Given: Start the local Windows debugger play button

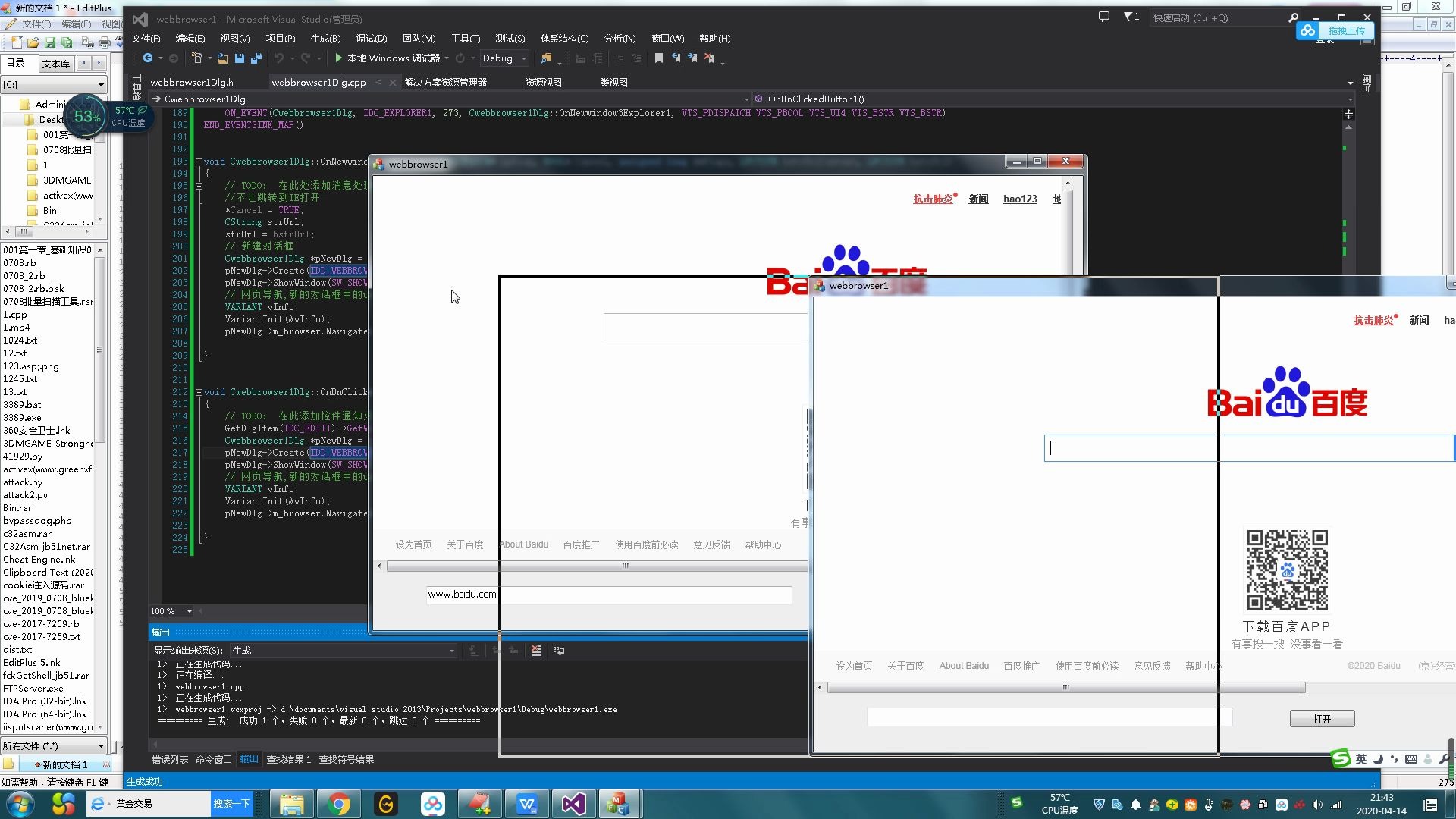Looking at the screenshot, I should click(x=338, y=58).
